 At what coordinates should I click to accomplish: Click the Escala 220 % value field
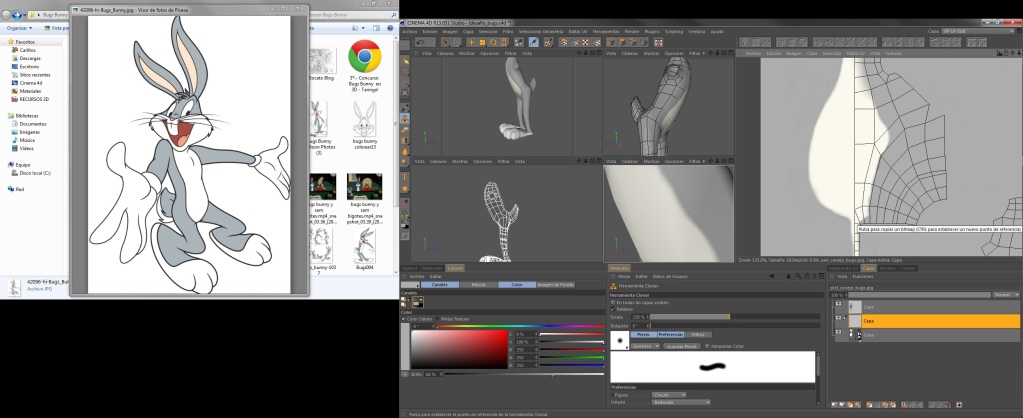pos(640,317)
